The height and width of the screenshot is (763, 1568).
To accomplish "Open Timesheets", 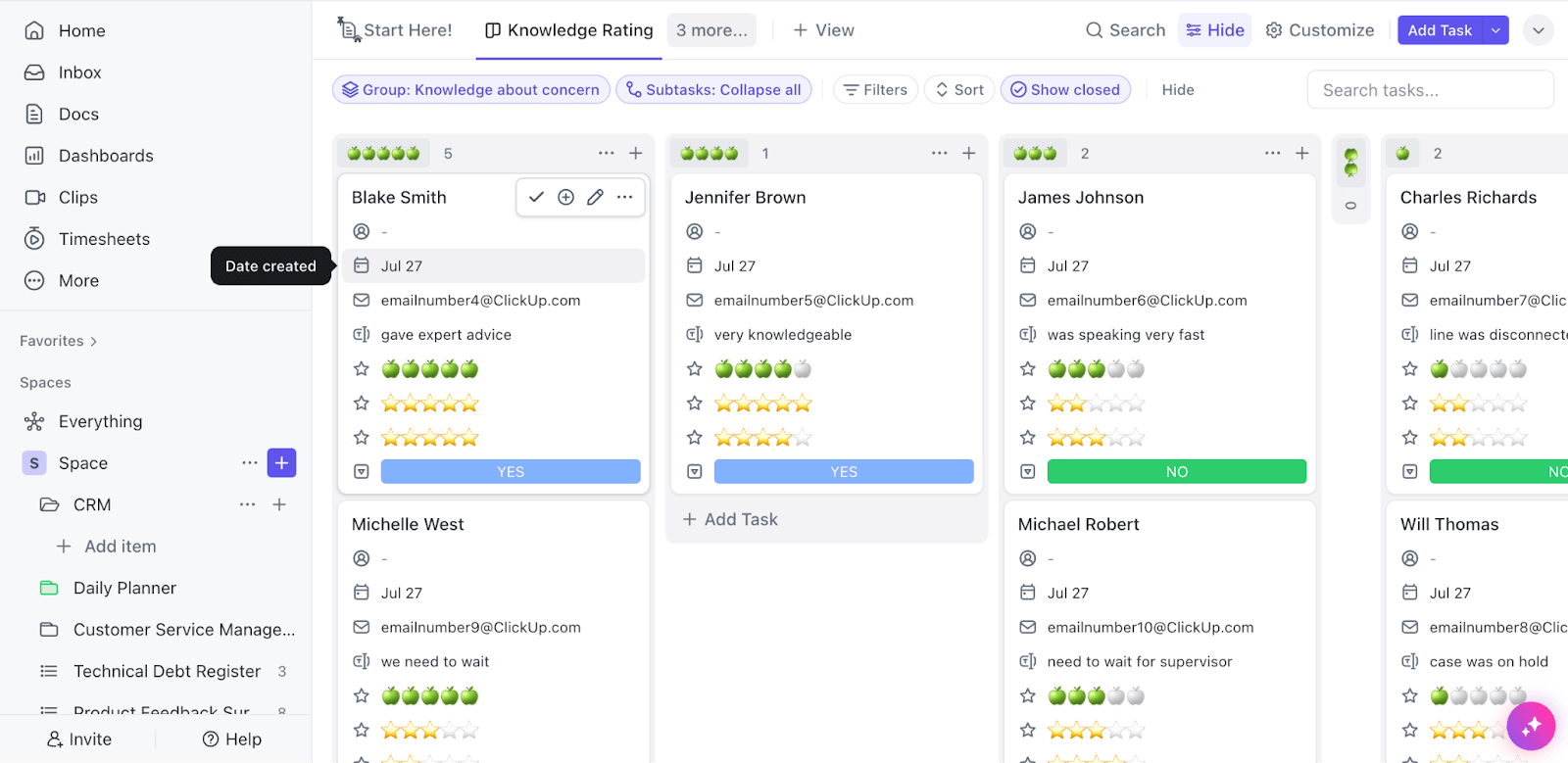I will pos(104,239).
